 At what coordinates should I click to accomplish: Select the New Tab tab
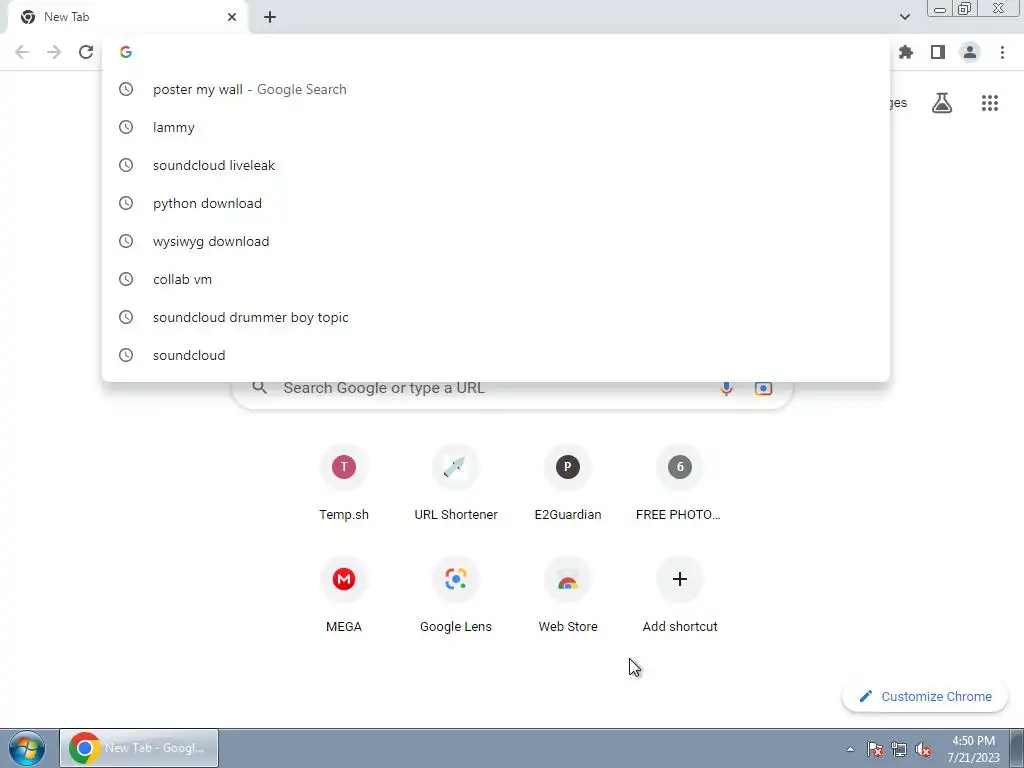pyautogui.click(x=125, y=18)
